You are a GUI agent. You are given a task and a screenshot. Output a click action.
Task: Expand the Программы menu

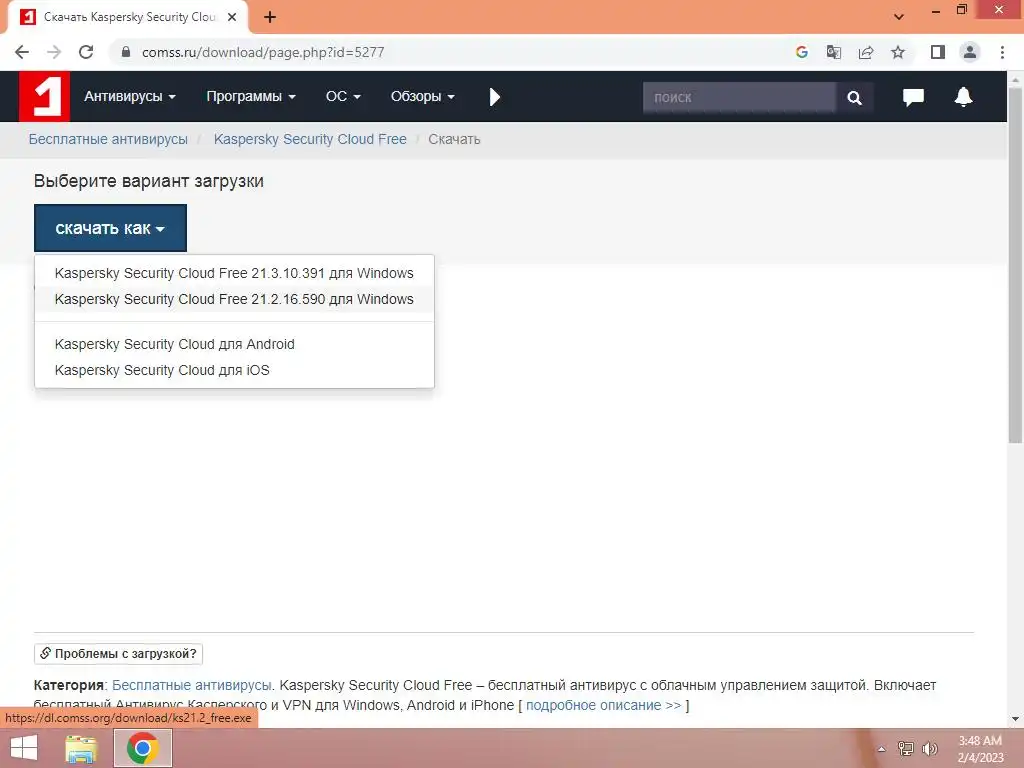point(251,97)
